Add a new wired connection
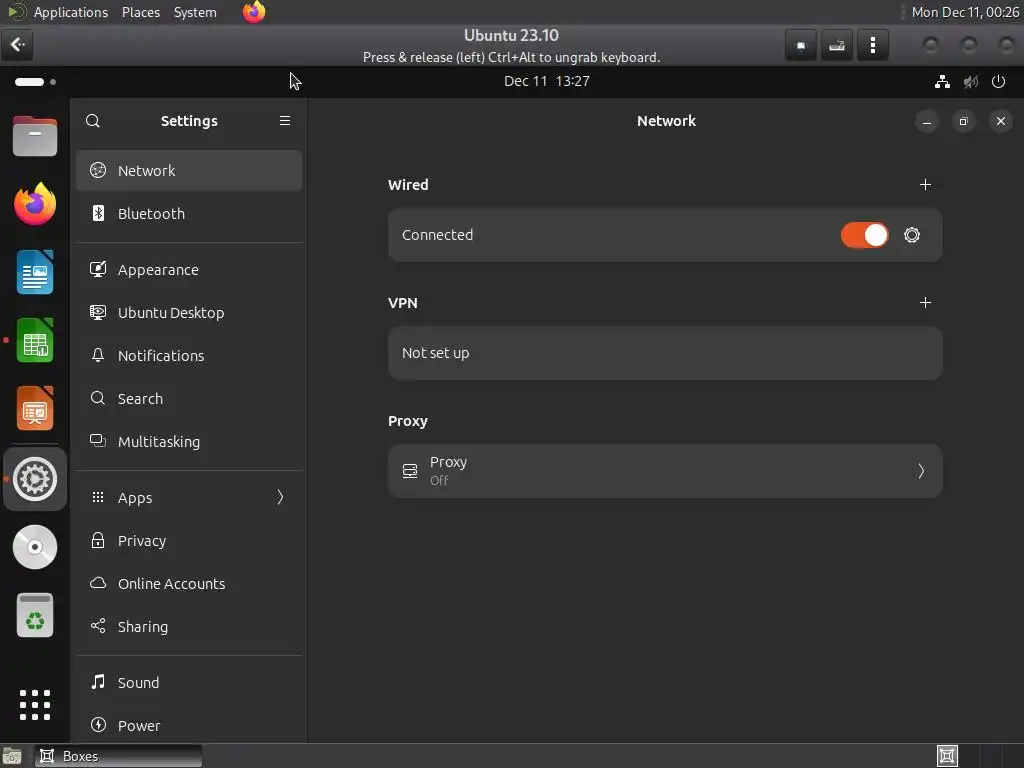 925,185
